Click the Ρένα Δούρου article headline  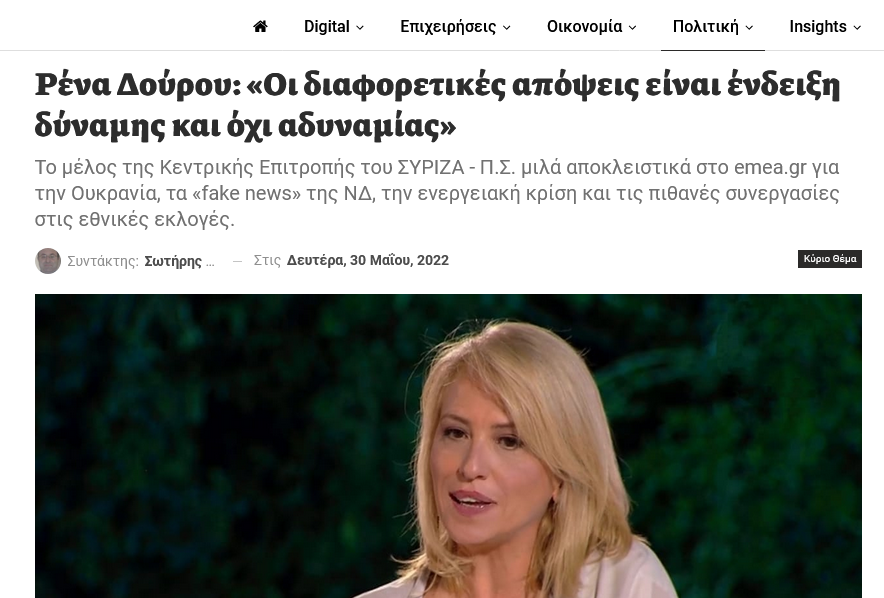[437, 105]
